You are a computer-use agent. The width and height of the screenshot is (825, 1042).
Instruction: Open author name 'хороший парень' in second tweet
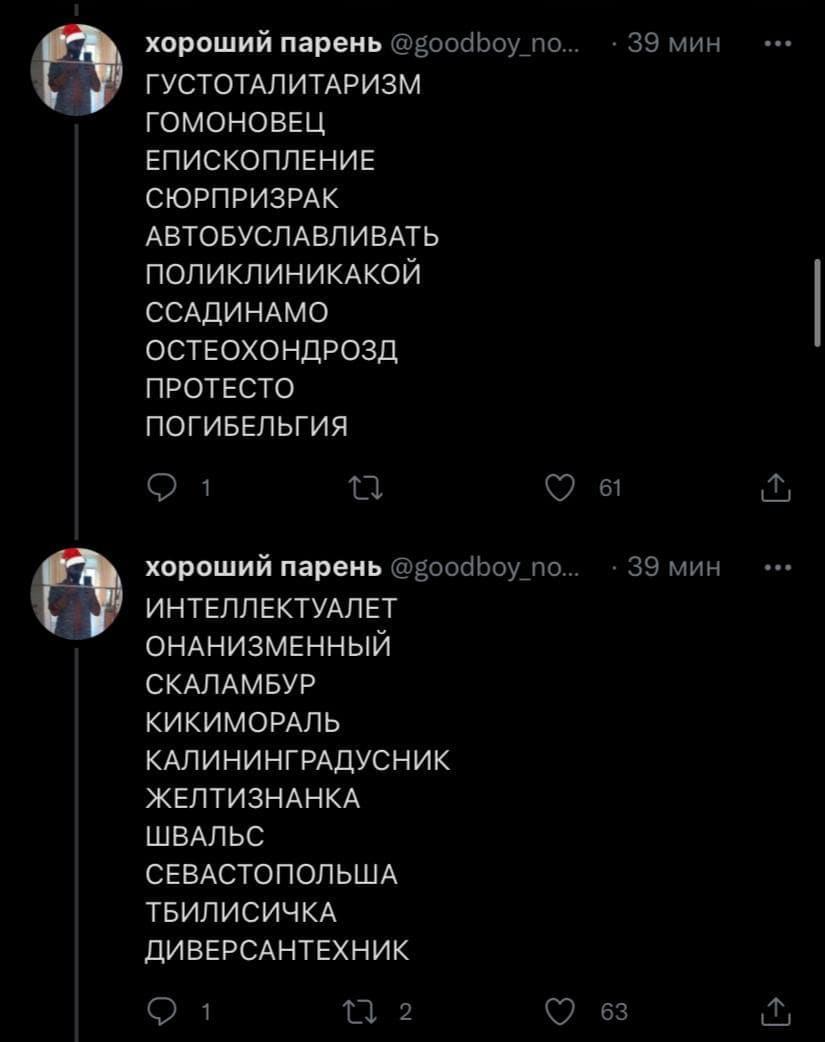(264, 568)
